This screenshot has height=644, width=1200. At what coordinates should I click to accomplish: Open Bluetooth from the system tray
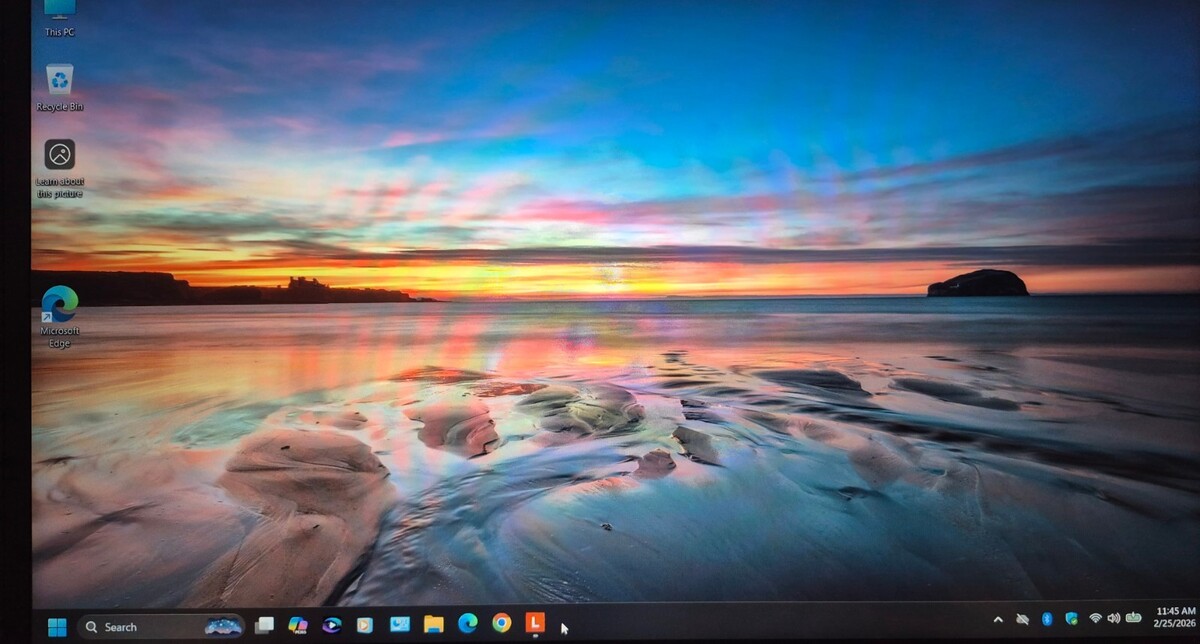pyautogui.click(x=1047, y=619)
